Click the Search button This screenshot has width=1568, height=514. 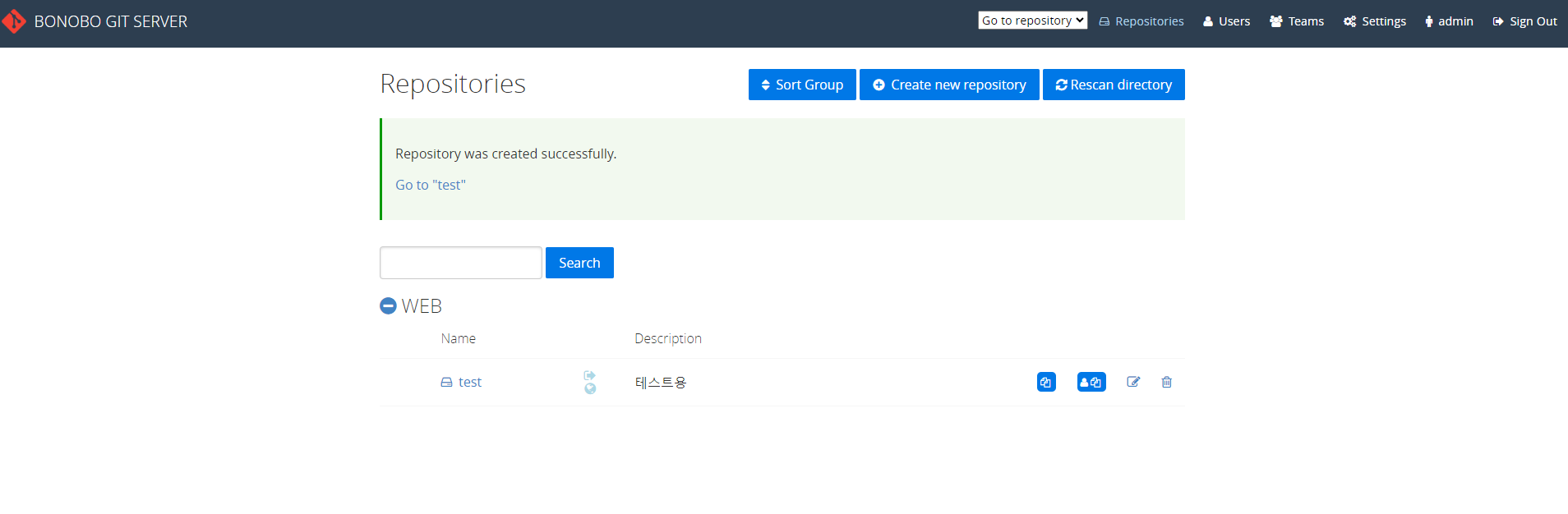[579, 263]
